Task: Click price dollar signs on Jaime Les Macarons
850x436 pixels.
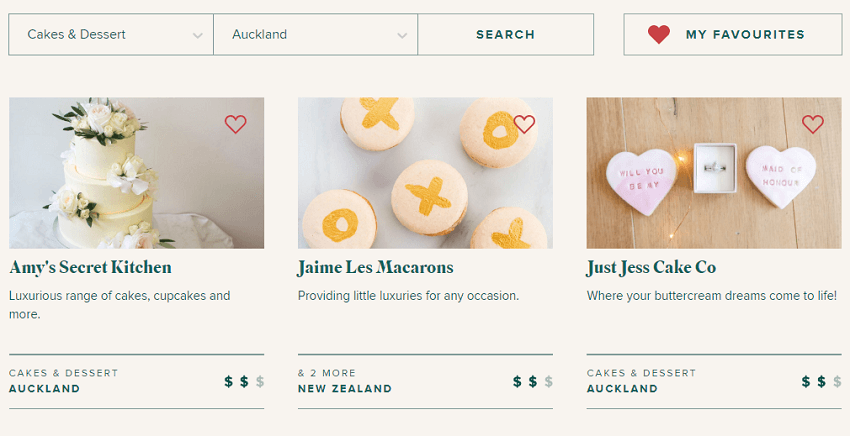Action: [533, 381]
